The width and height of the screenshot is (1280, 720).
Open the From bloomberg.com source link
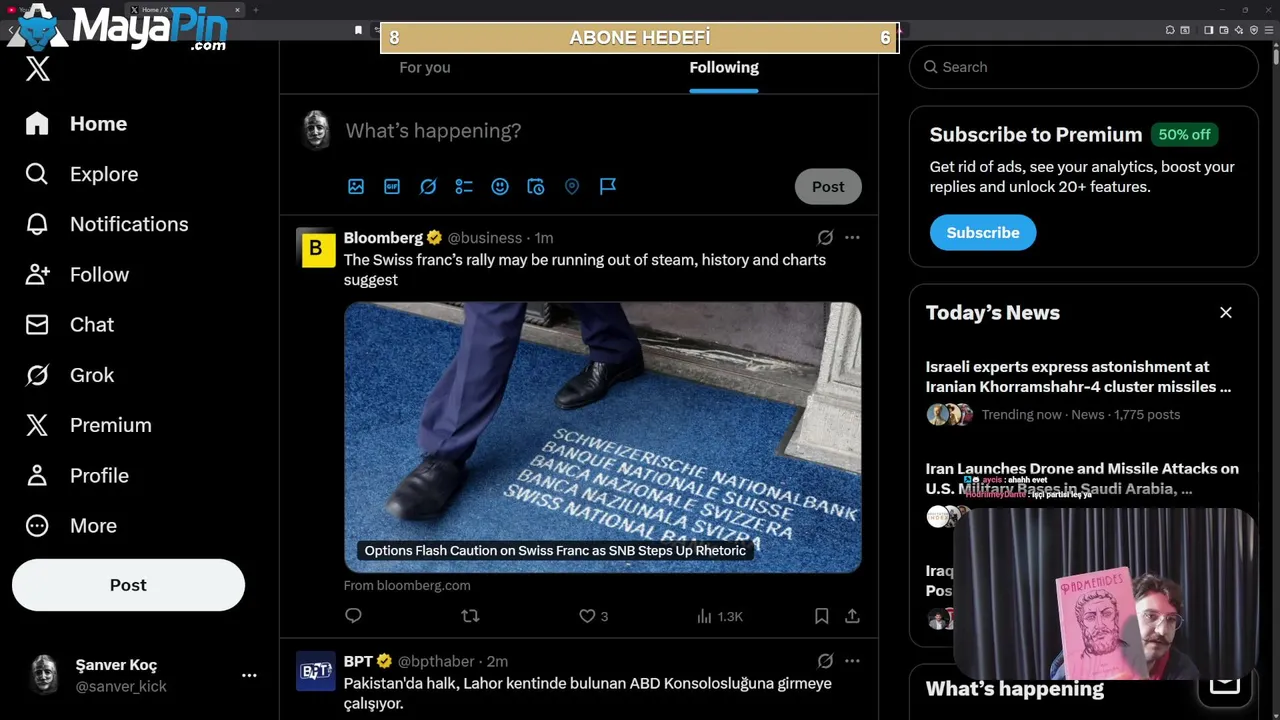point(407,585)
